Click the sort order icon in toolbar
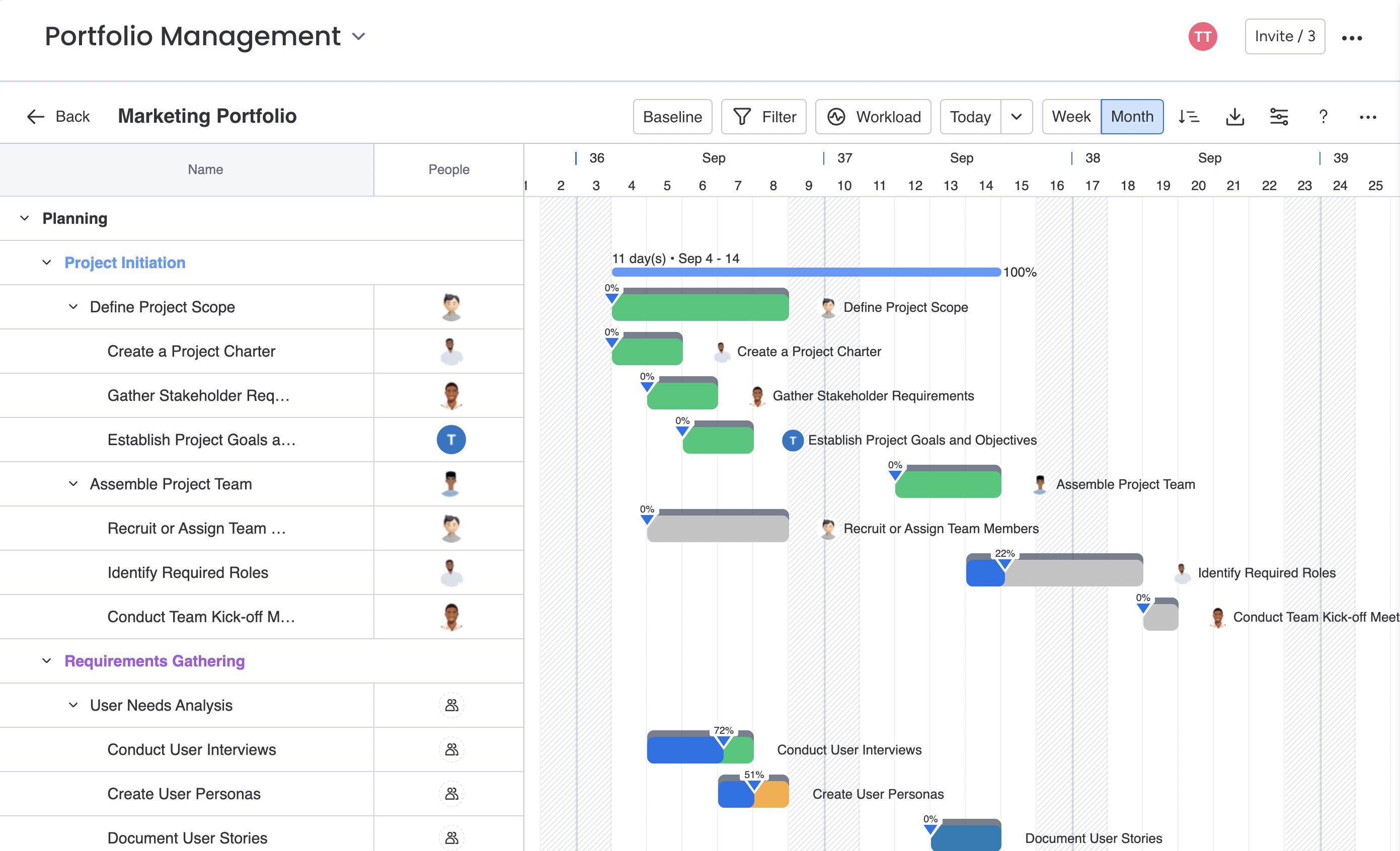 [x=1189, y=117]
